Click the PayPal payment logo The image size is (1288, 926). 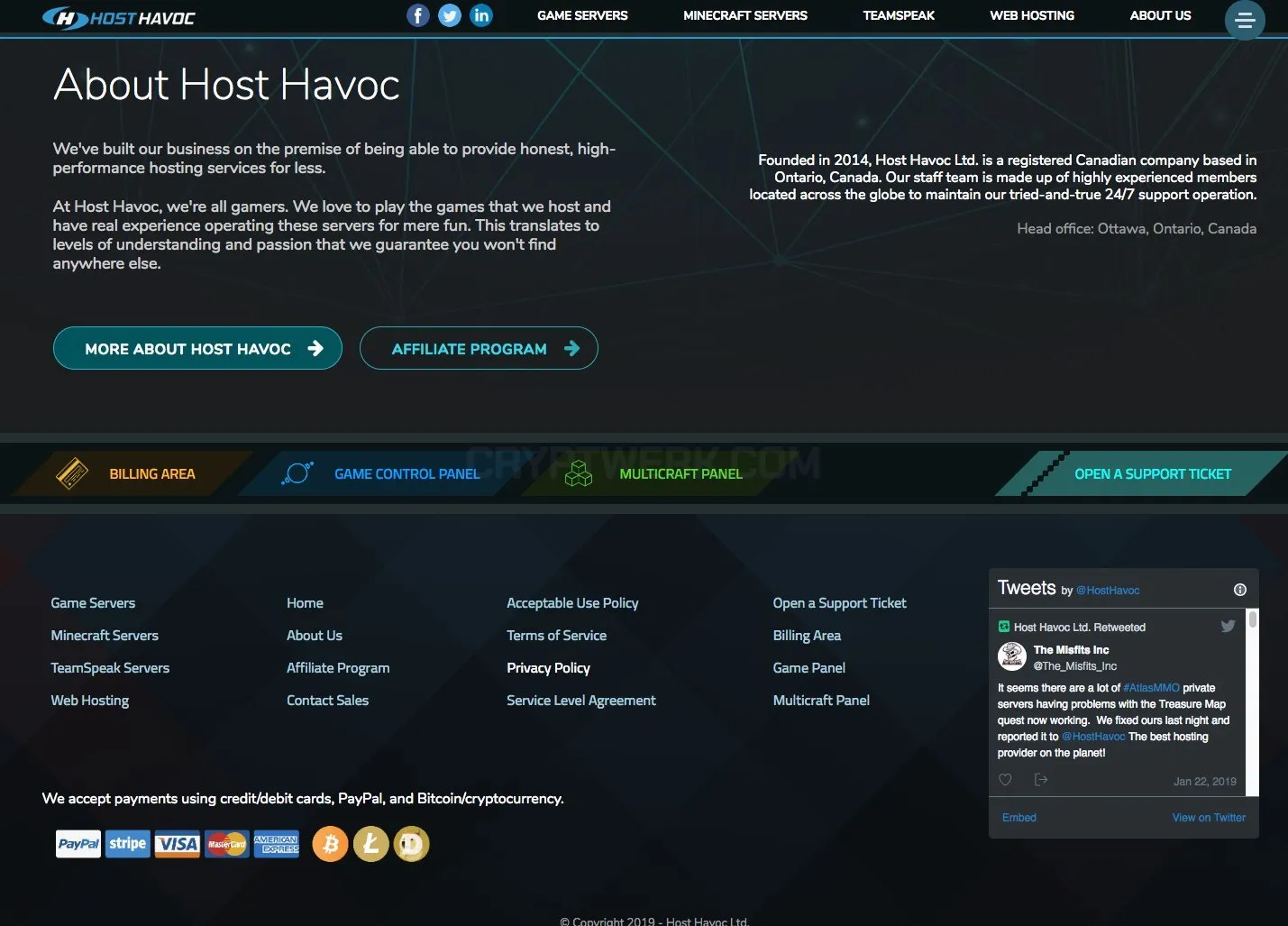coord(78,844)
